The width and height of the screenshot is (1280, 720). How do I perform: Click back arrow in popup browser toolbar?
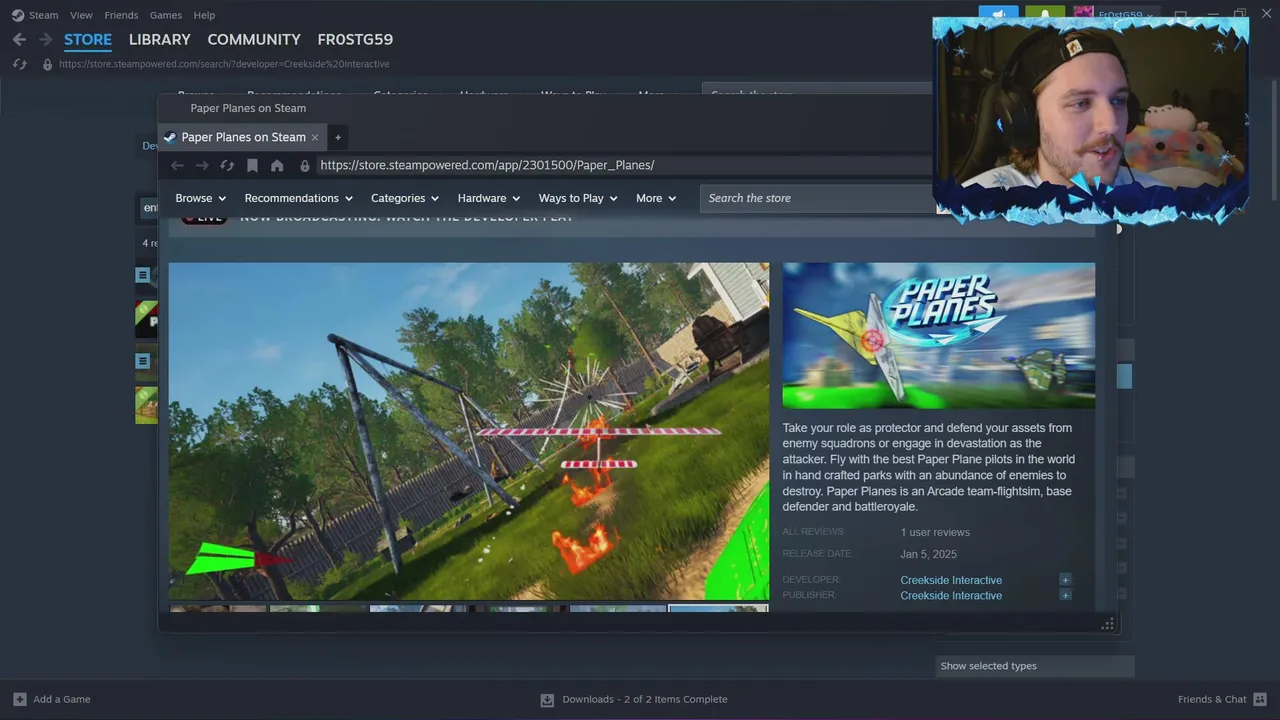tap(177, 165)
